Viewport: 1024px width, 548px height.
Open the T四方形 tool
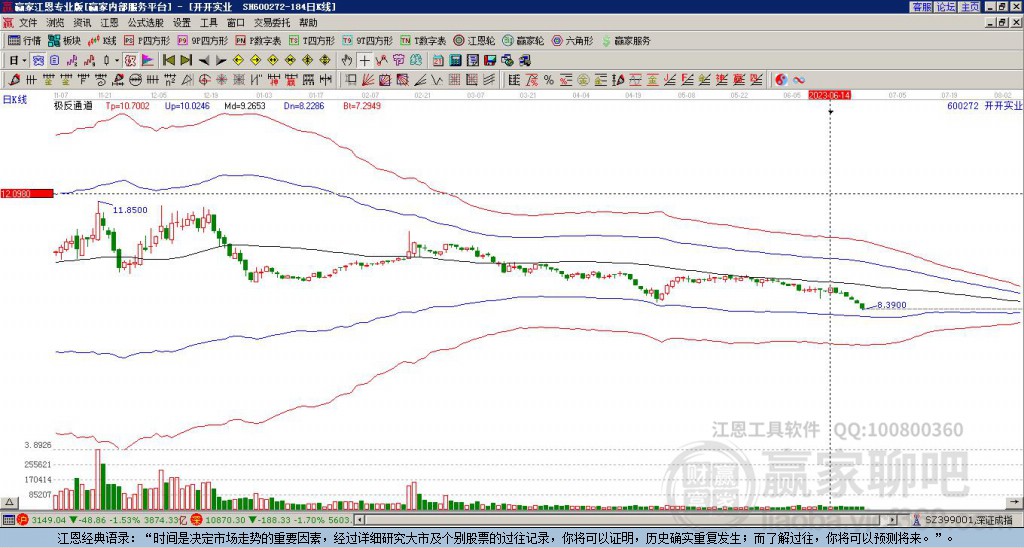click(312, 40)
